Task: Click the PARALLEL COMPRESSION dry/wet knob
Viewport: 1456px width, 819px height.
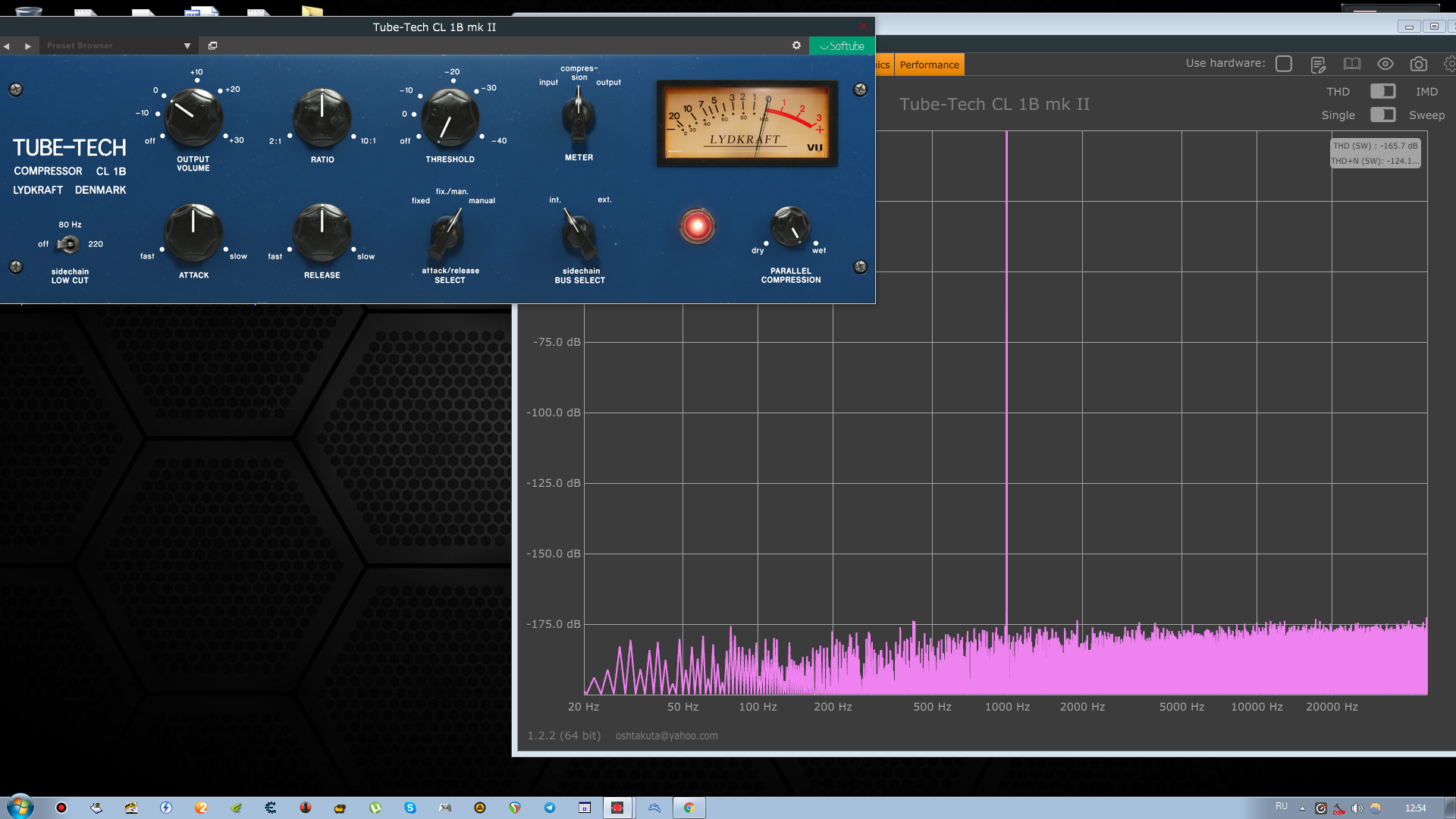Action: pyautogui.click(x=789, y=226)
